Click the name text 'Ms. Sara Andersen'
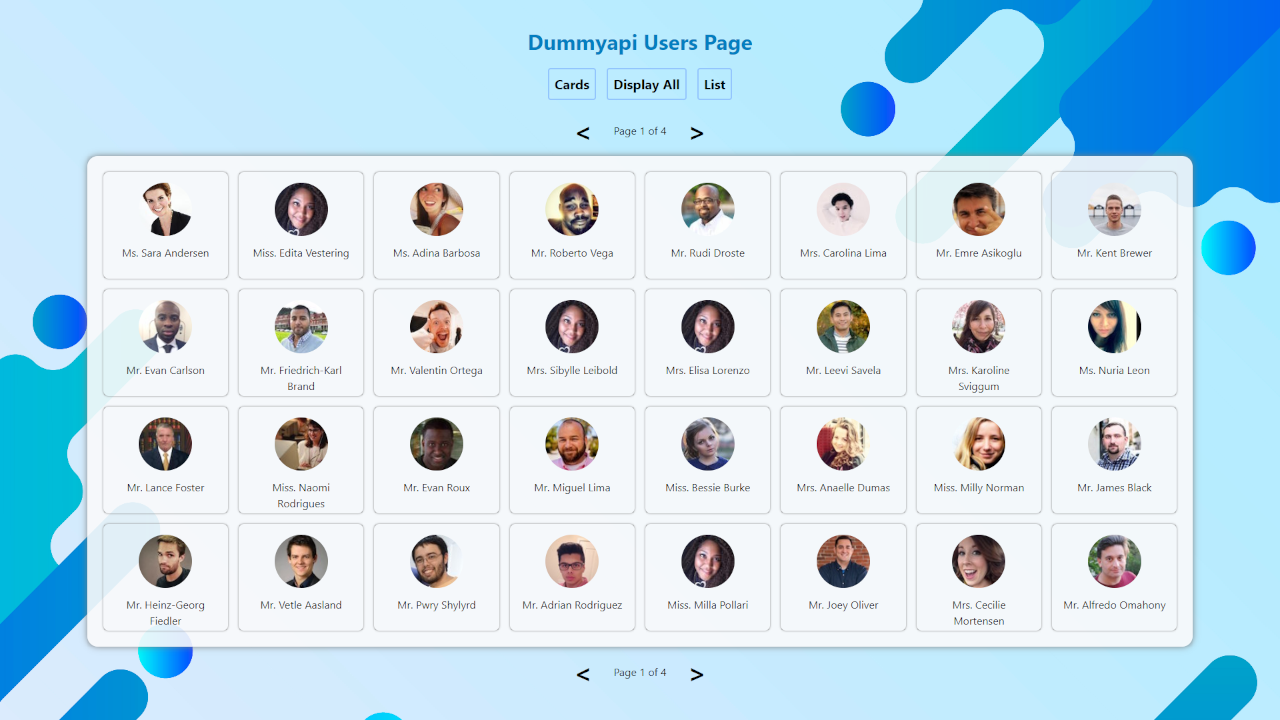 click(166, 253)
